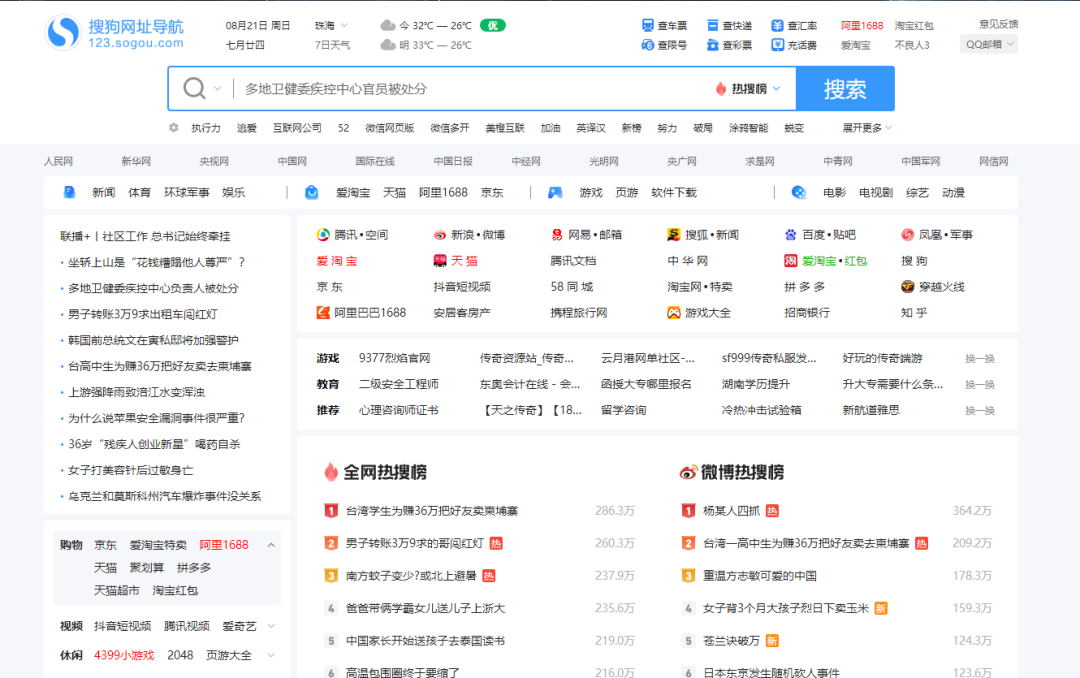Switch to the 新闻 category
Screen dimensions: 1080x678
click(x=104, y=192)
